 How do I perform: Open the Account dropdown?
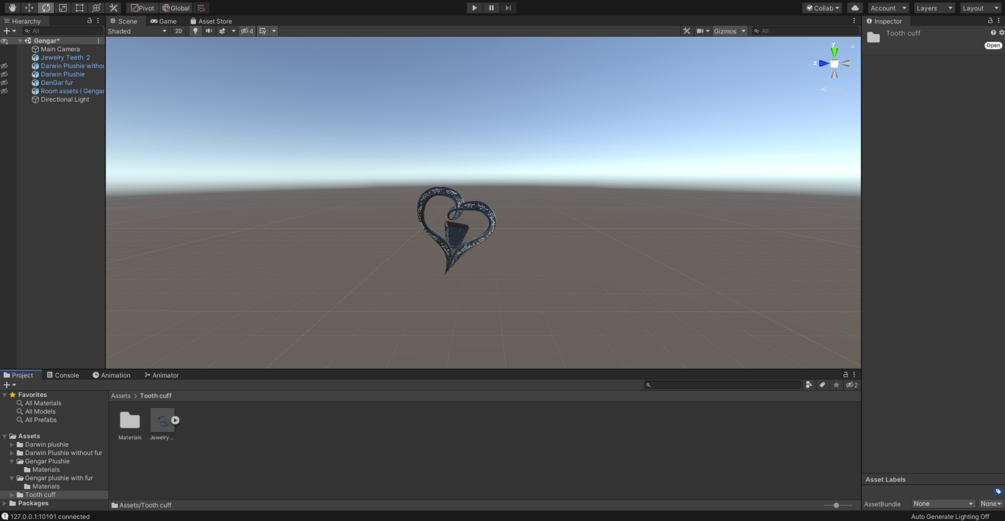[888, 8]
